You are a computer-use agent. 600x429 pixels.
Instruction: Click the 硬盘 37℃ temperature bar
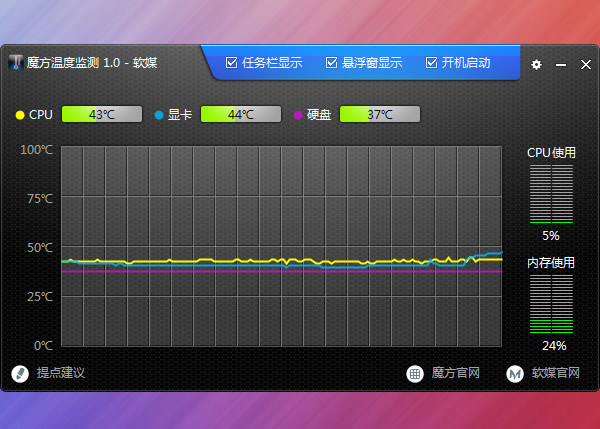pyautogui.click(x=379, y=114)
